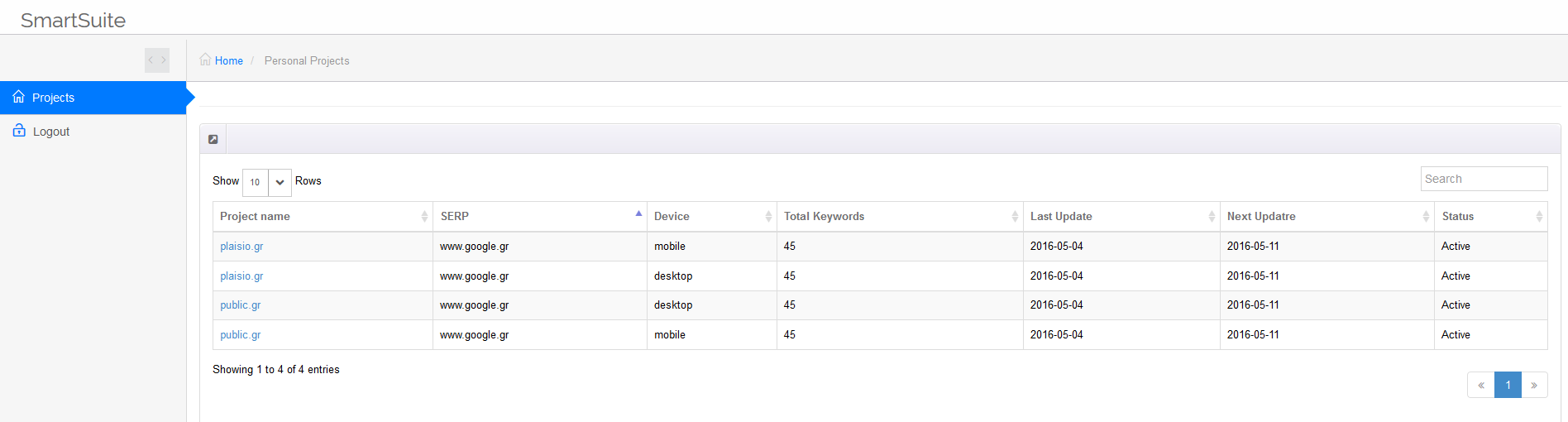The image size is (1568, 422).
Task: Select Logout in the sidebar
Action: tap(51, 132)
